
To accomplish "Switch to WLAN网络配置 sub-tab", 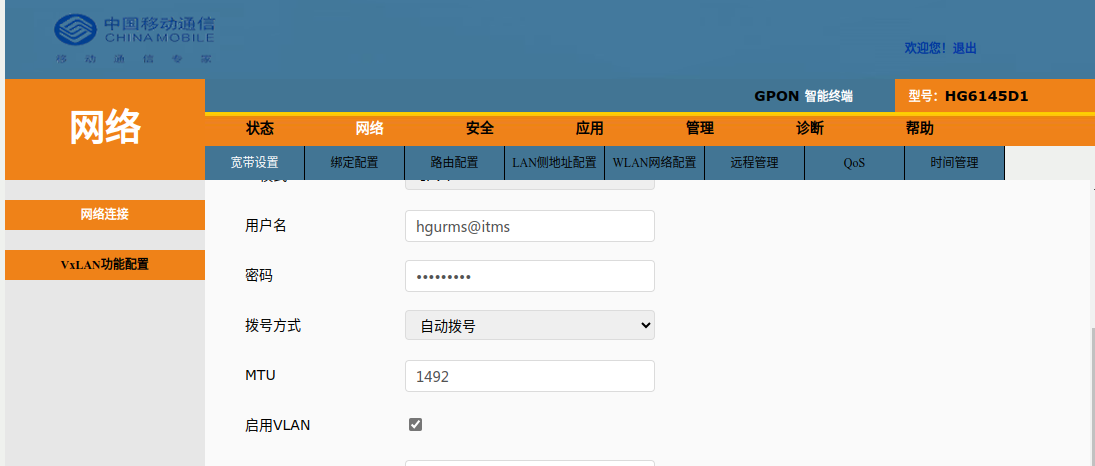I will coord(654,163).
